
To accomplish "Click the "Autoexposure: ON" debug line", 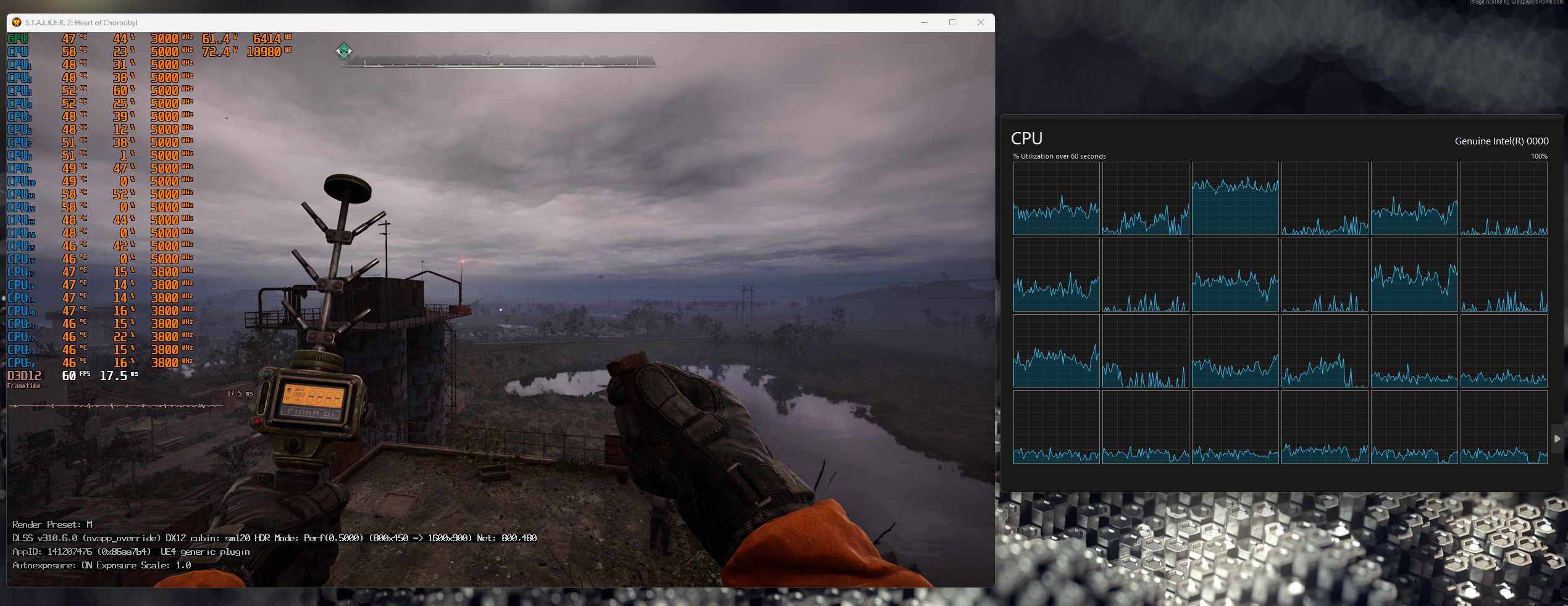I will coord(102,565).
